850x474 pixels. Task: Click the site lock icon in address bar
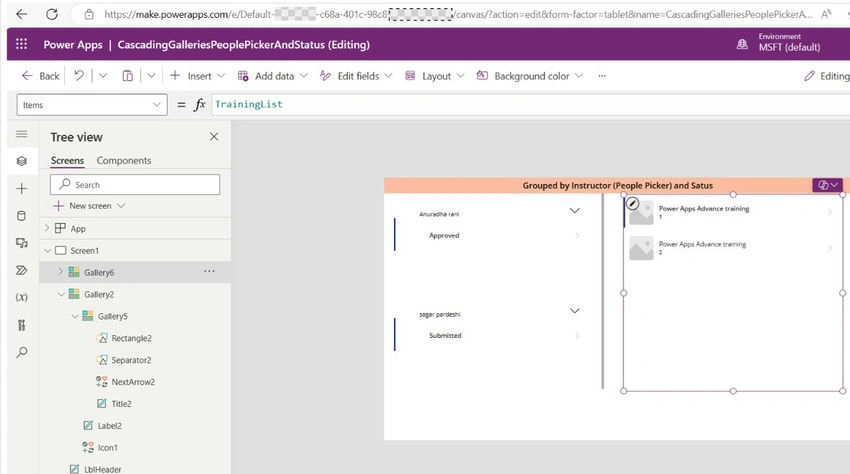click(89, 15)
